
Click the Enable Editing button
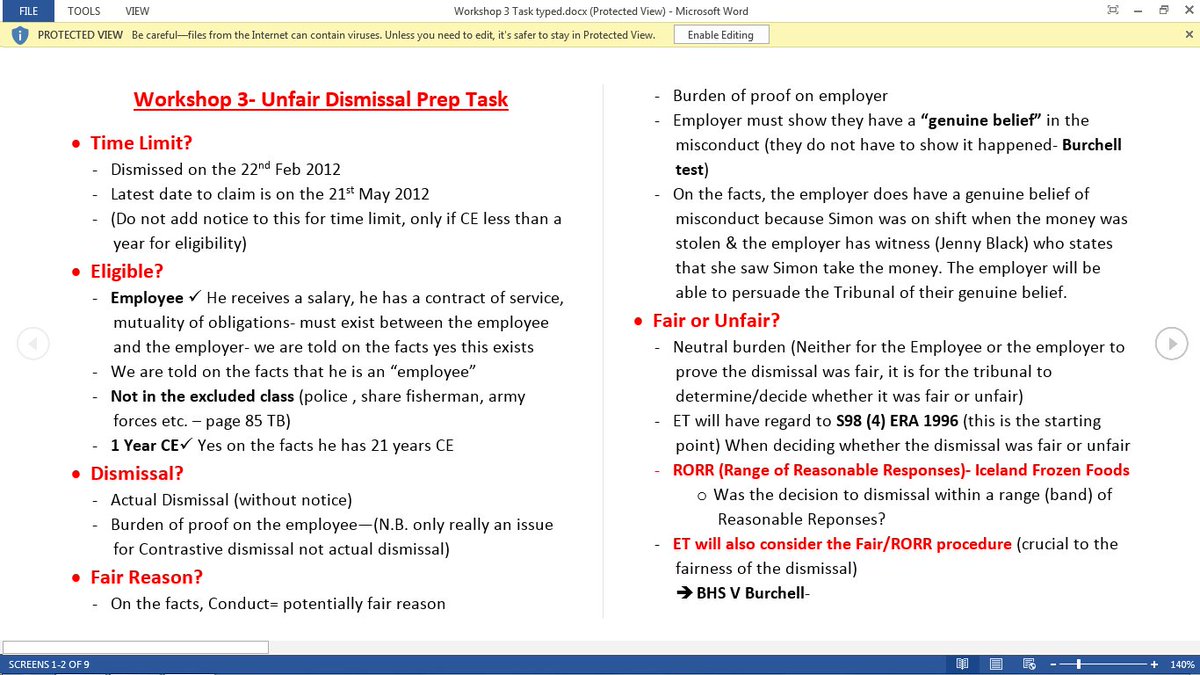coord(720,34)
